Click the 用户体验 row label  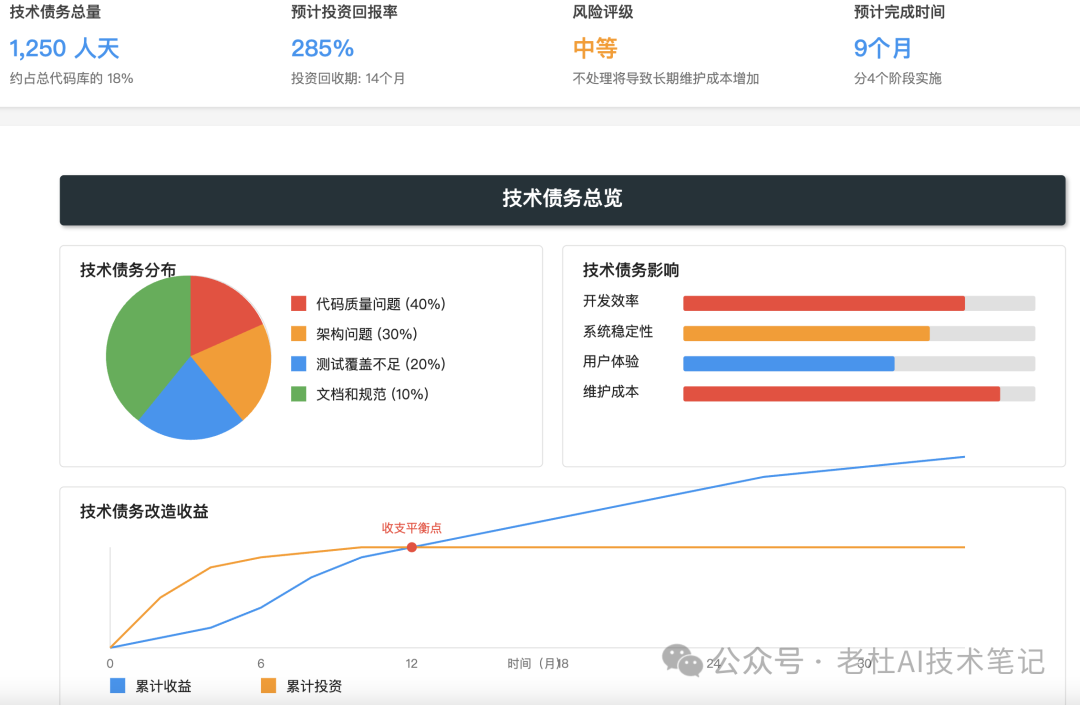click(611, 361)
